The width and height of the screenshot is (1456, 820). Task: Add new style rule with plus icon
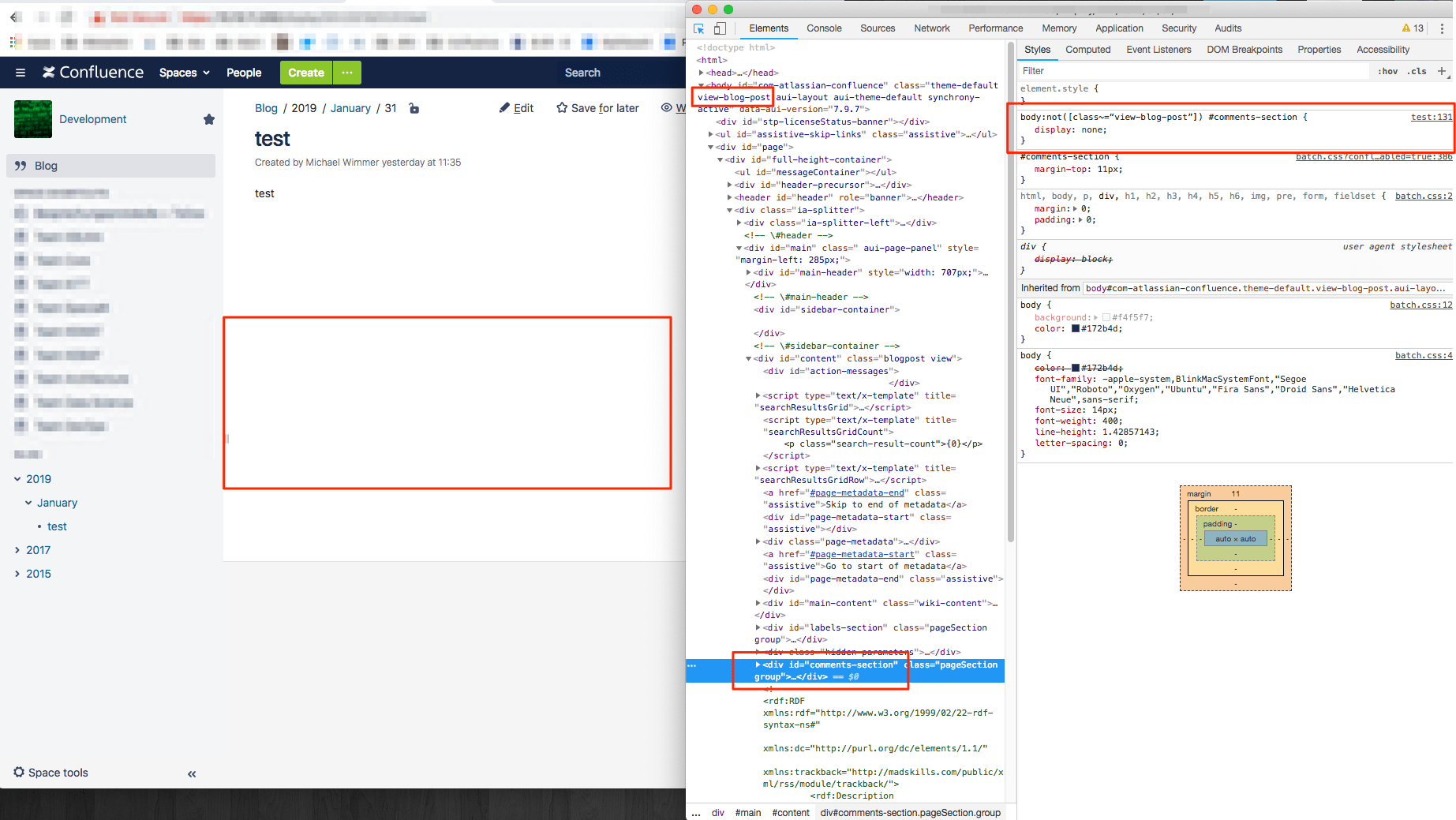click(1442, 71)
